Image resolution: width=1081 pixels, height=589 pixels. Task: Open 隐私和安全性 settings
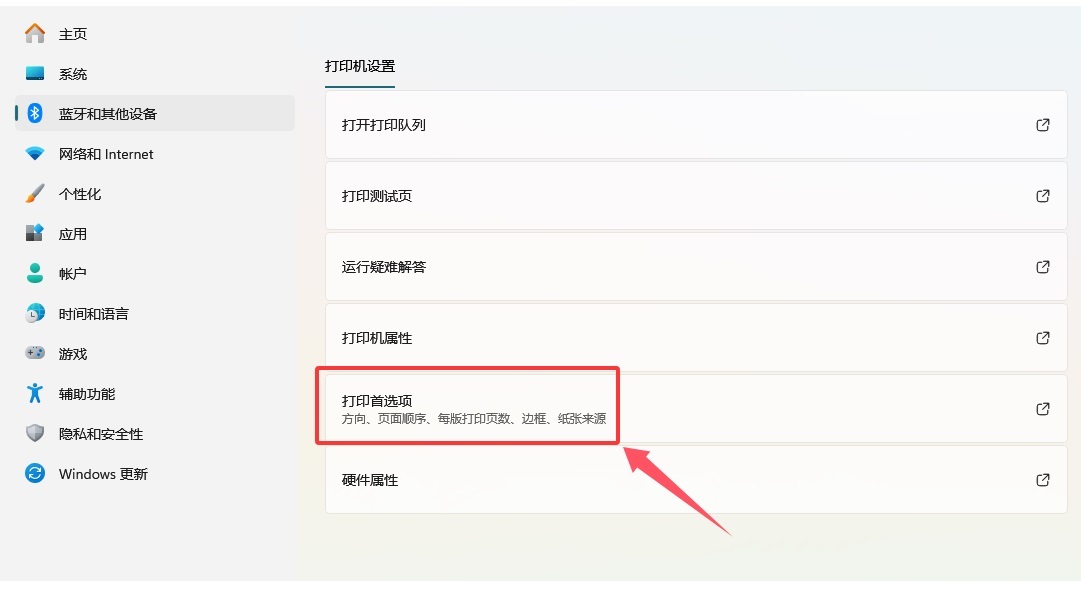(154, 434)
